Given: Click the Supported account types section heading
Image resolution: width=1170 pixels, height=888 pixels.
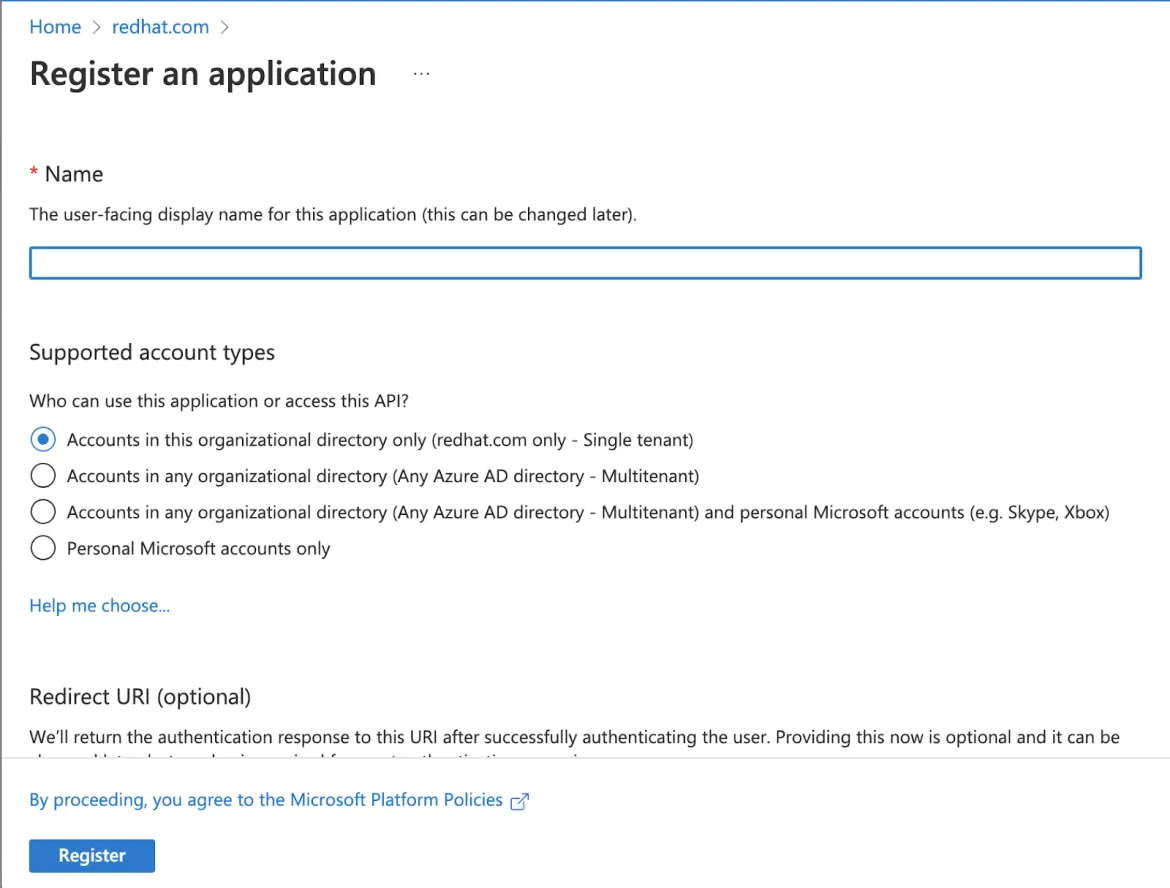Looking at the screenshot, I should (152, 352).
